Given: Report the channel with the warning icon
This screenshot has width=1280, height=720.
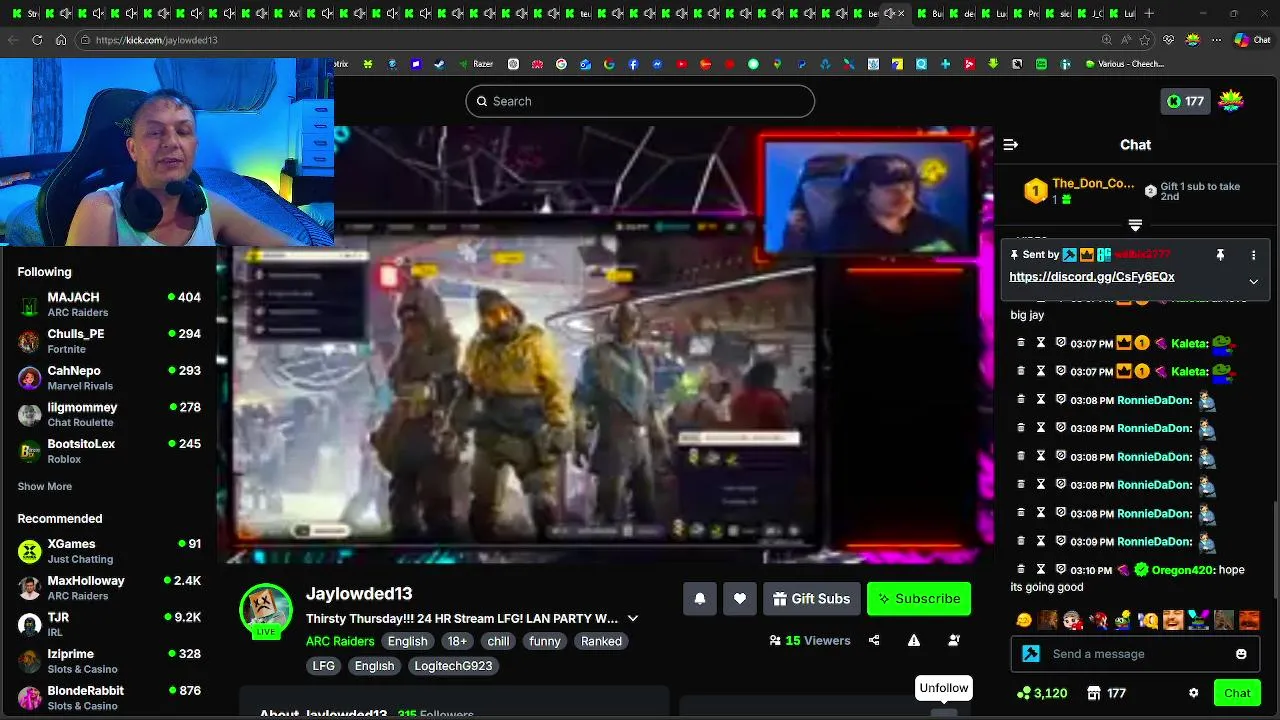Looking at the screenshot, I should click(x=913, y=640).
